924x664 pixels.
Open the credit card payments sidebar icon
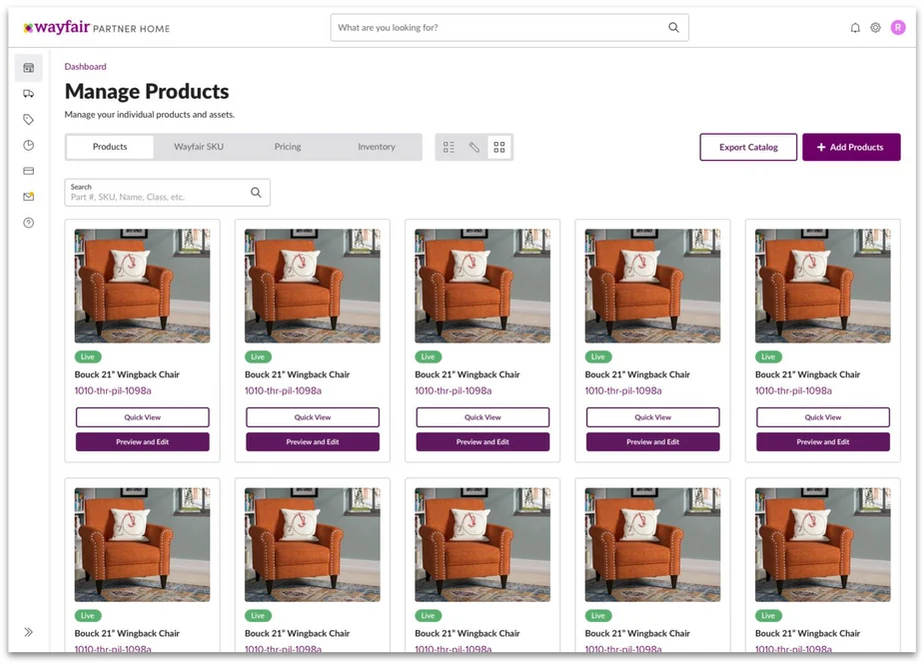[x=28, y=171]
